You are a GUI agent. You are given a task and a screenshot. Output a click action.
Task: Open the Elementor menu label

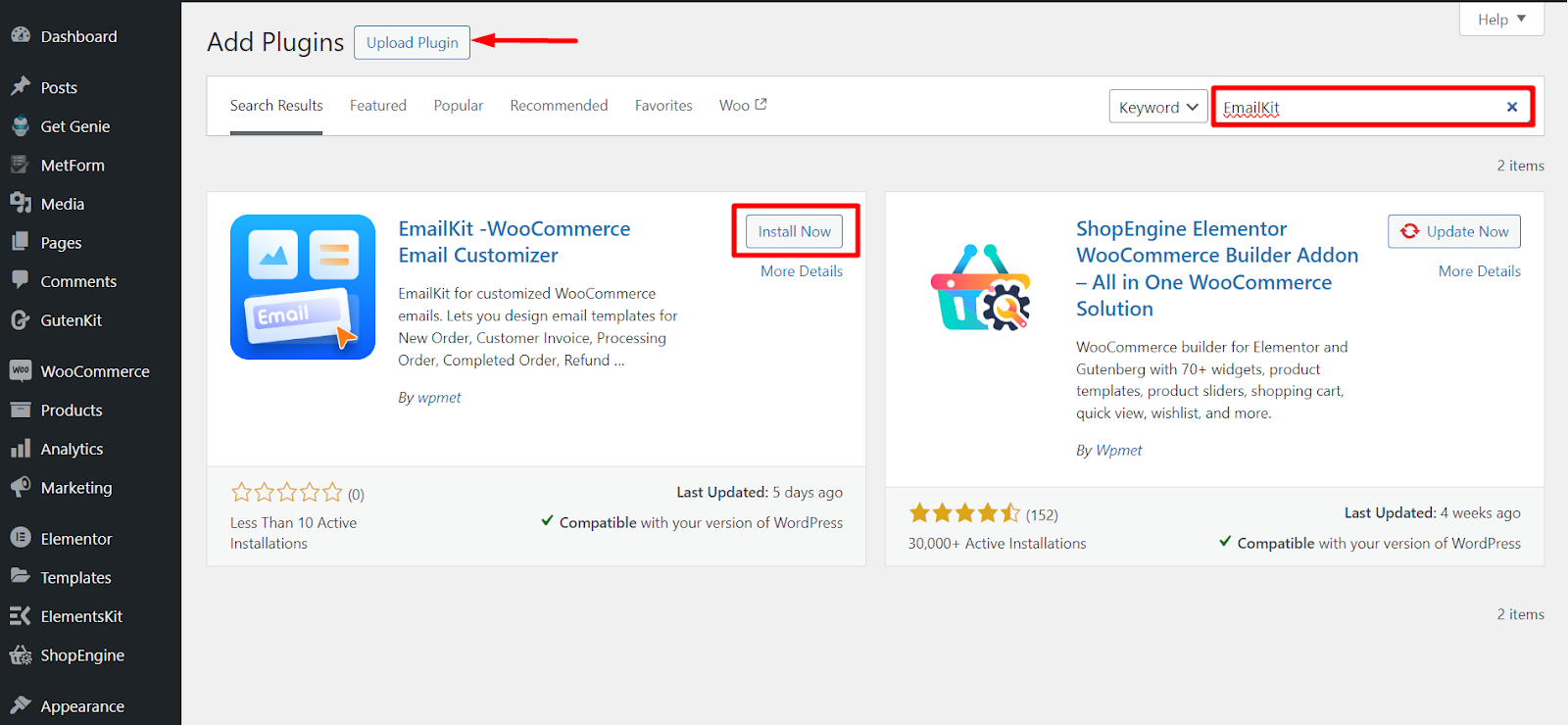pyautogui.click(x=76, y=539)
